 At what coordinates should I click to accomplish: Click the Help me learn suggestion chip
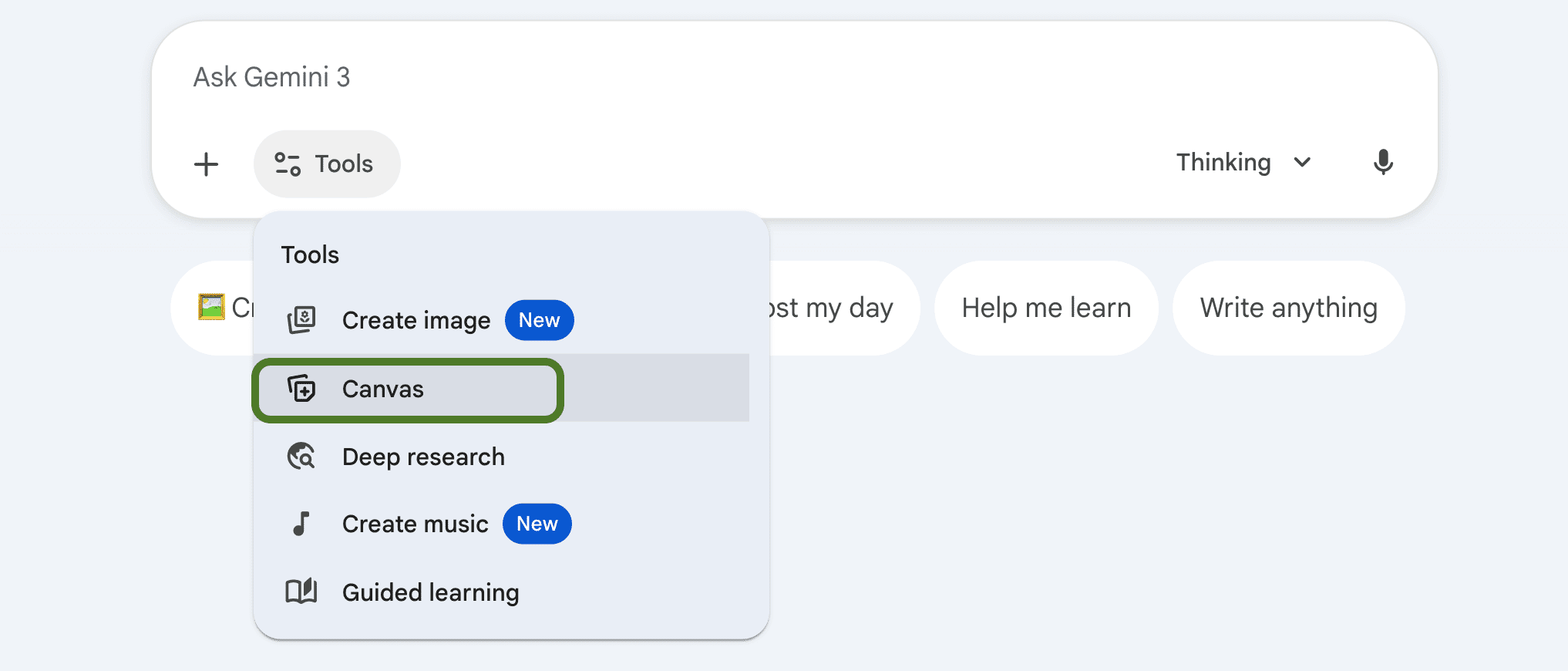click(1046, 308)
